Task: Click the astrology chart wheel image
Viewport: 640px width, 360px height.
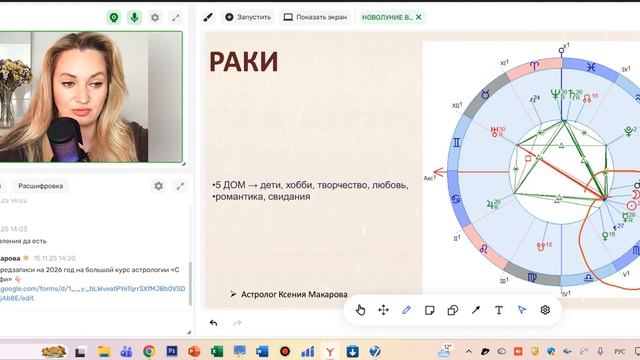Action: click(531, 169)
